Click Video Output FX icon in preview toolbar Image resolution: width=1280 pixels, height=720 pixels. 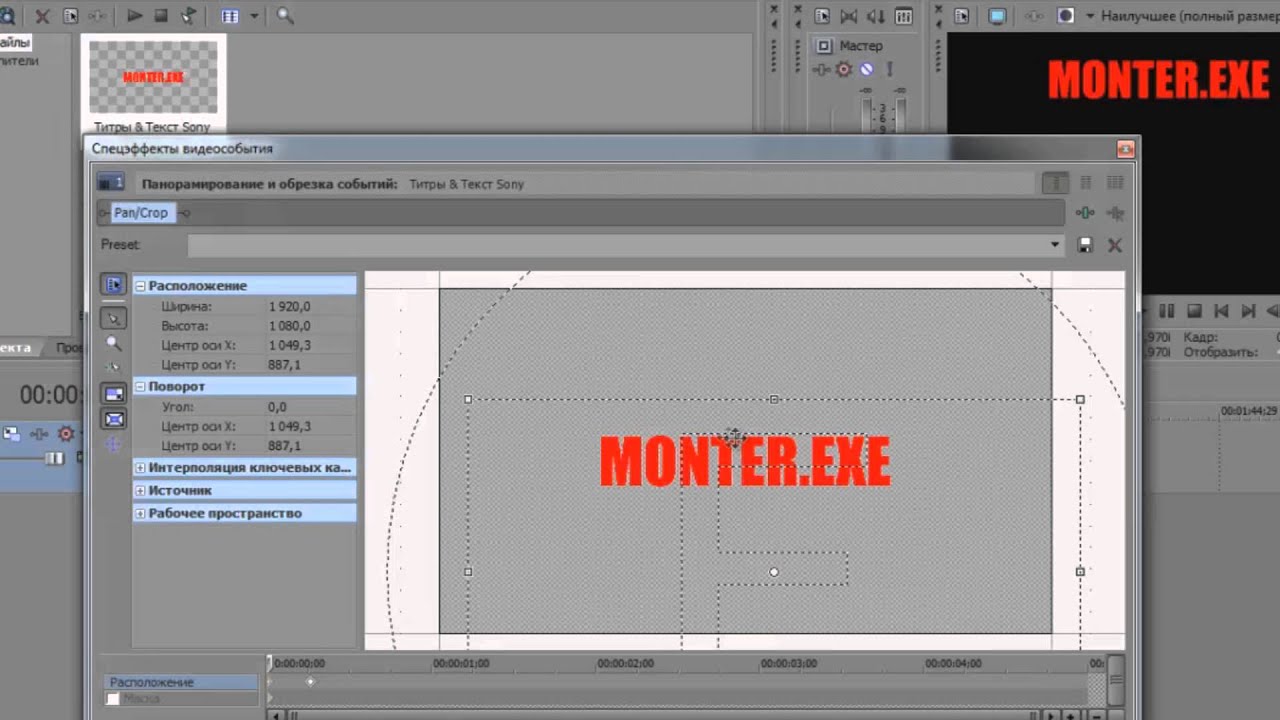click(x=1036, y=16)
